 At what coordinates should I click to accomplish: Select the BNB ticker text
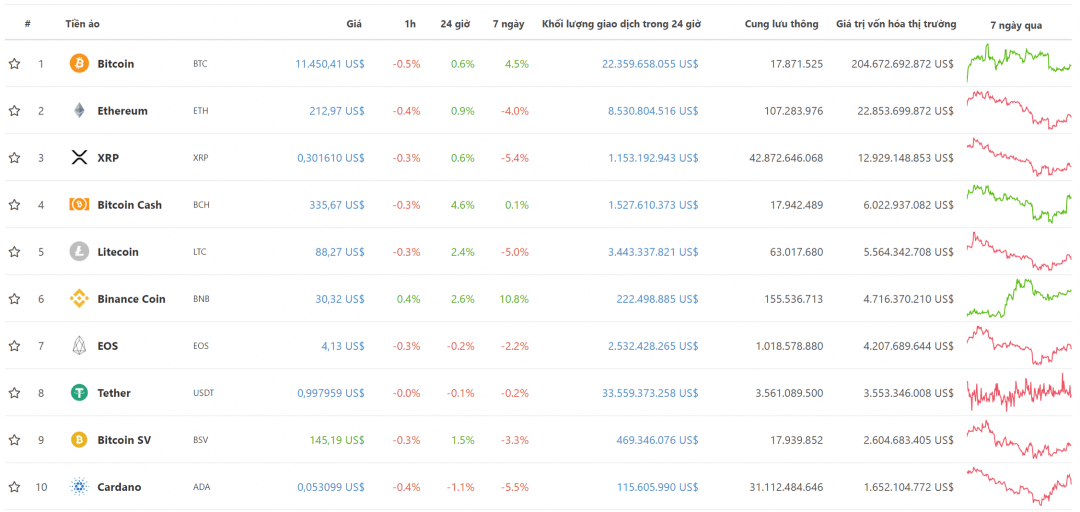tap(201, 299)
